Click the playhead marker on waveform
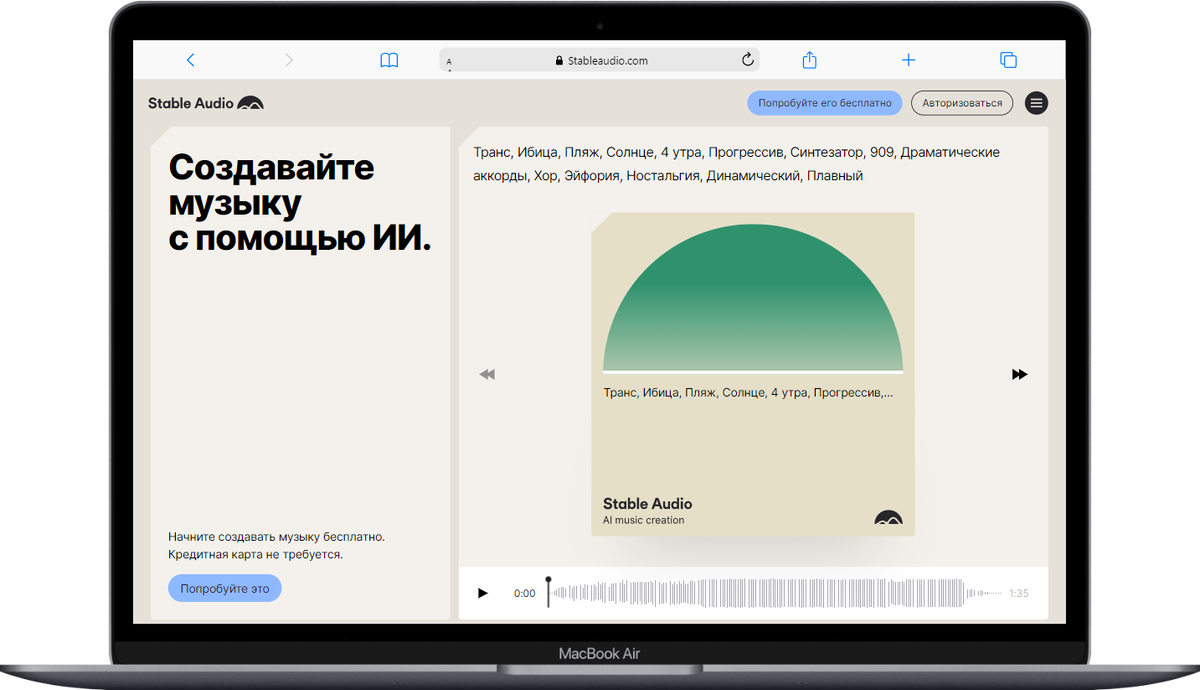The height and width of the screenshot is (690, 1200). tap(548, 590)
